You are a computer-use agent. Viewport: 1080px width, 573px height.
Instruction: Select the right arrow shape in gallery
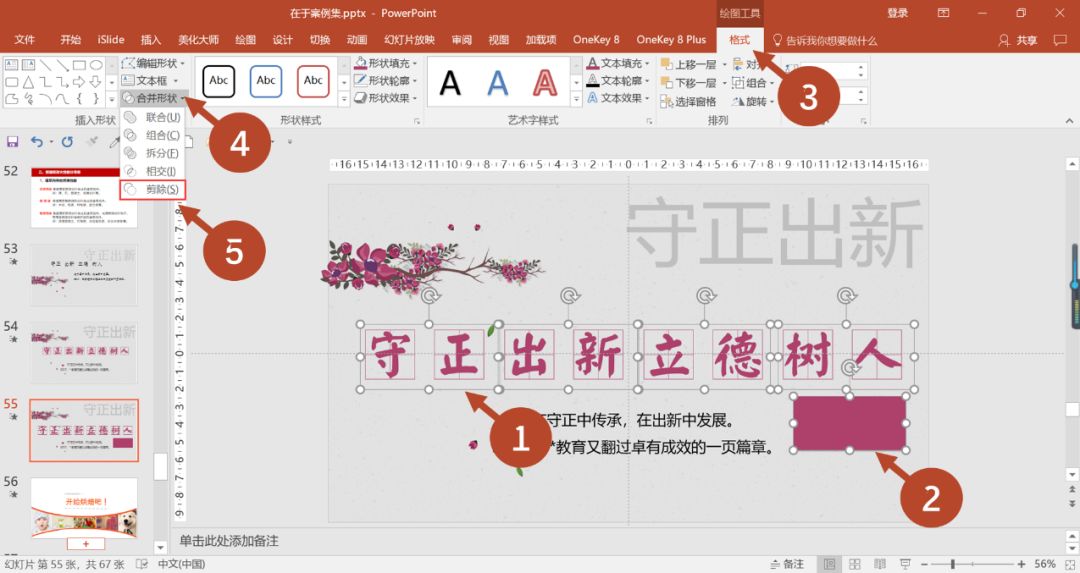[79, 82]
